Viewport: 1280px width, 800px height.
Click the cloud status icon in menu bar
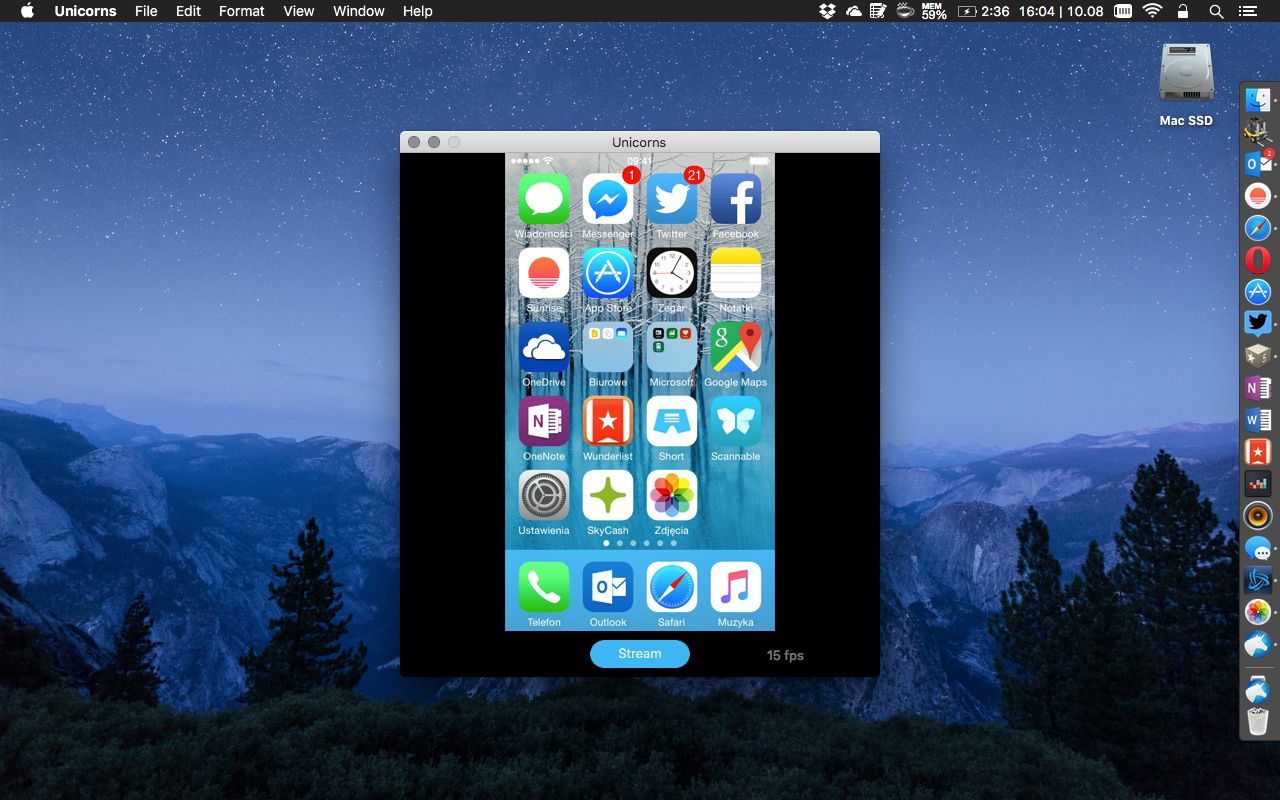coord(853,11)
